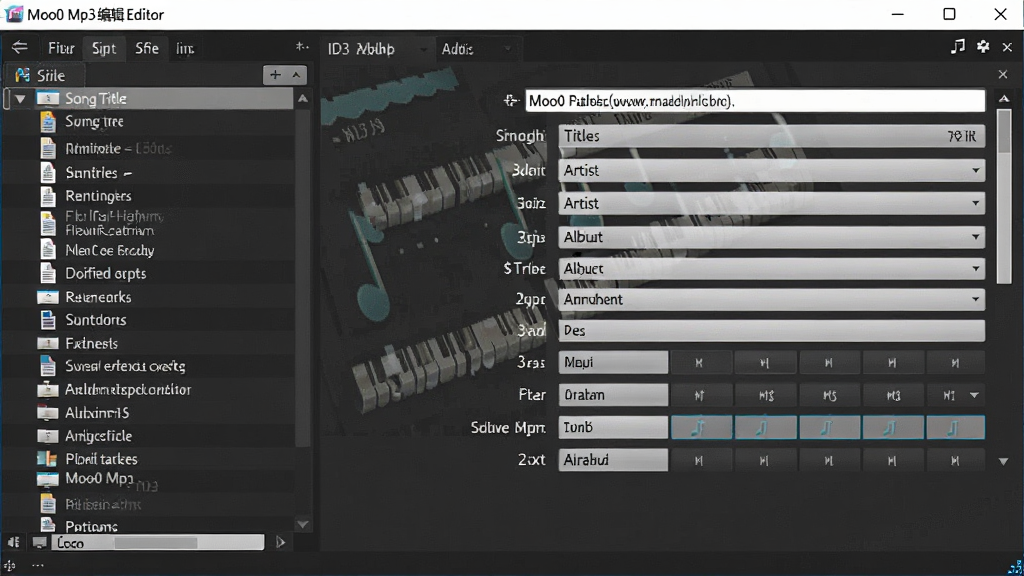Click the monitor icon beside the Loco field
The width and height of the screenshot is (1024, 576).
[39, 543]
